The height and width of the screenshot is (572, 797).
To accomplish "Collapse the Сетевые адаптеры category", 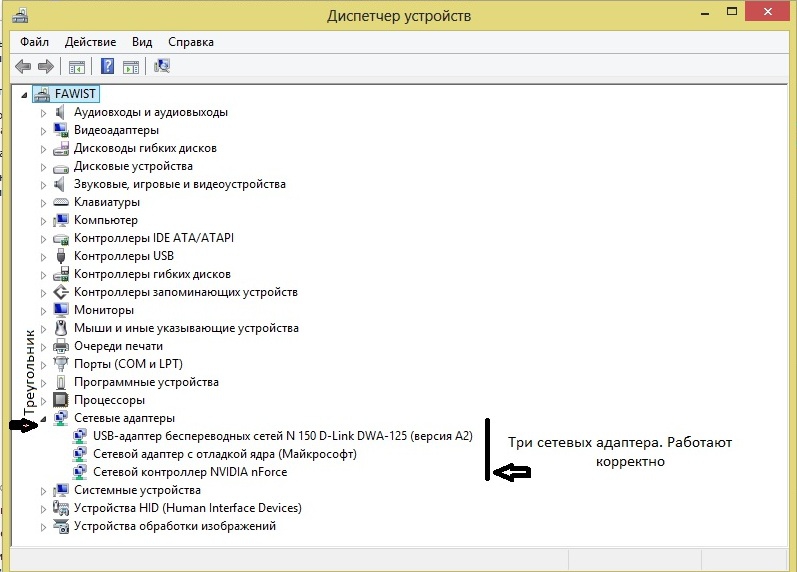I will [43, 418].
